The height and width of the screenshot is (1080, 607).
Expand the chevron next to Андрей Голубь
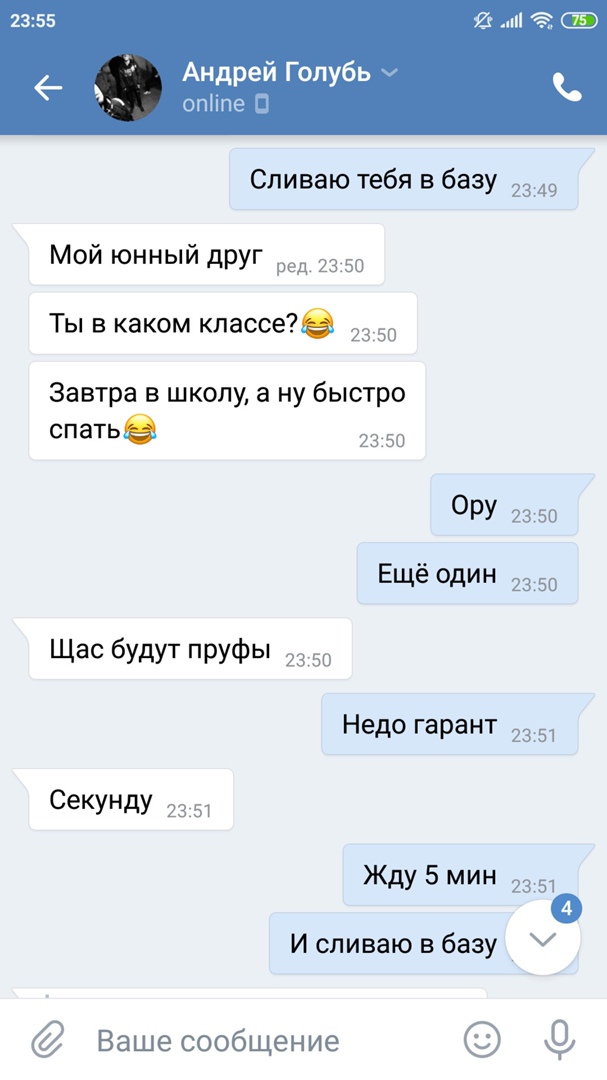[x=389, y=72]
